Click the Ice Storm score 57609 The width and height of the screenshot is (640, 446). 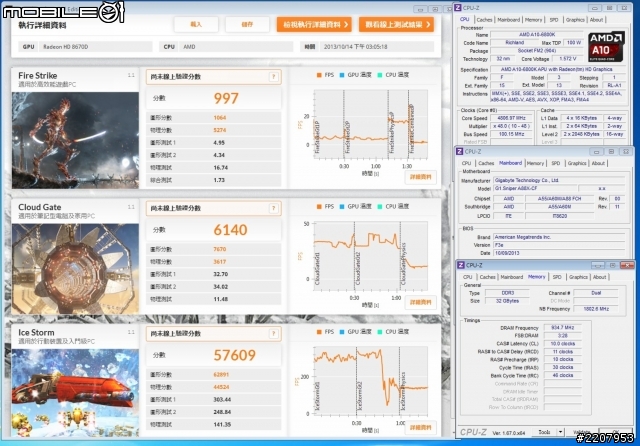tap(234, 355)
